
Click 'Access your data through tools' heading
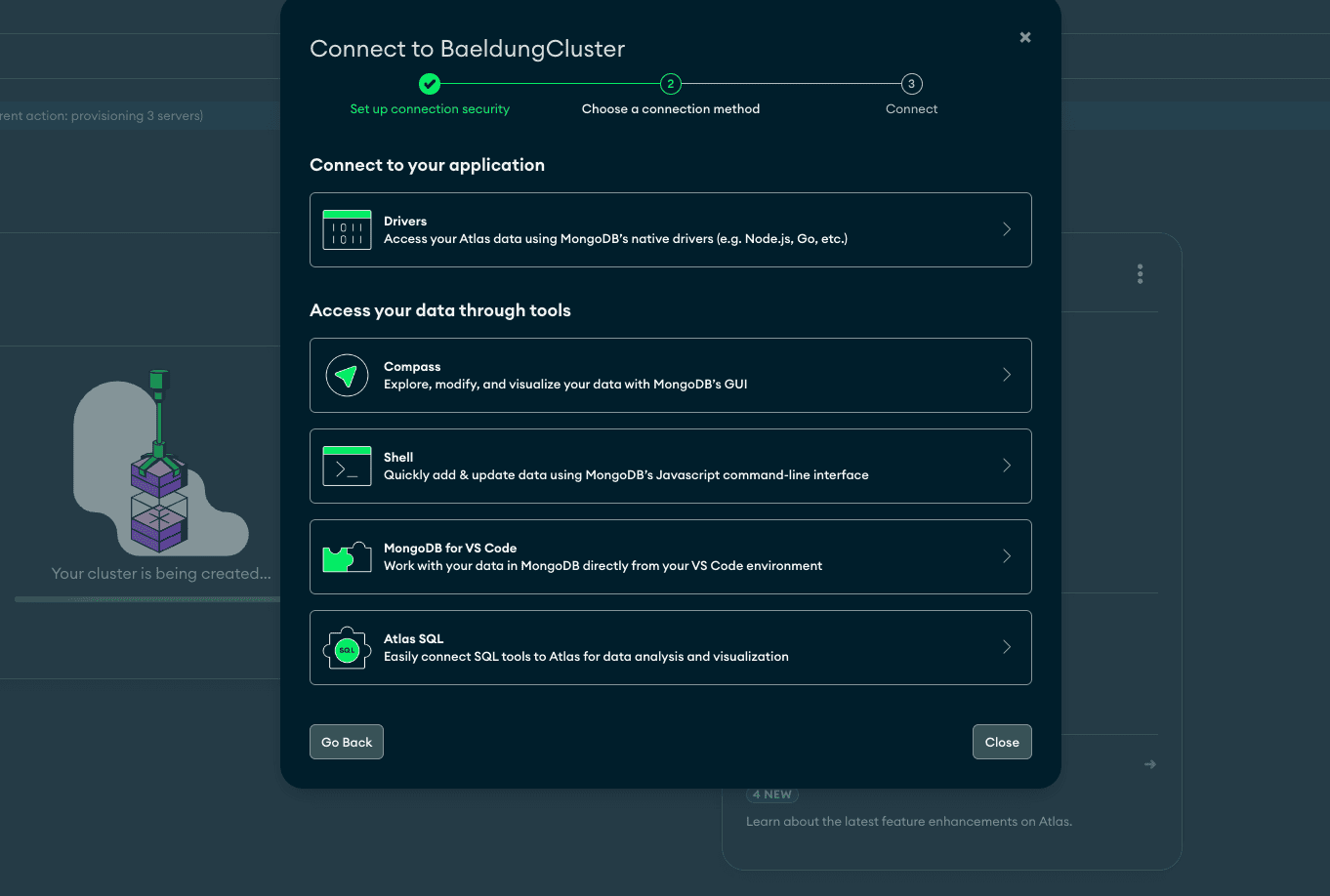tap(440, 310)
